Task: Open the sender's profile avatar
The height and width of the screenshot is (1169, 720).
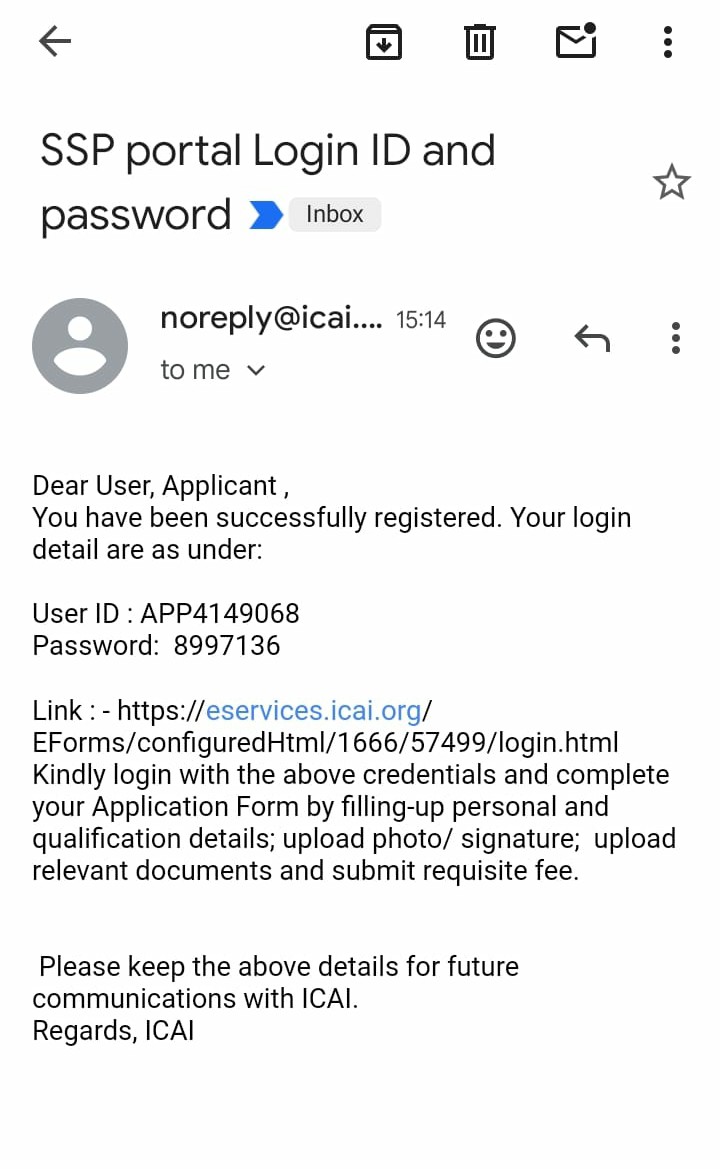Action: [x=80, y=346]
